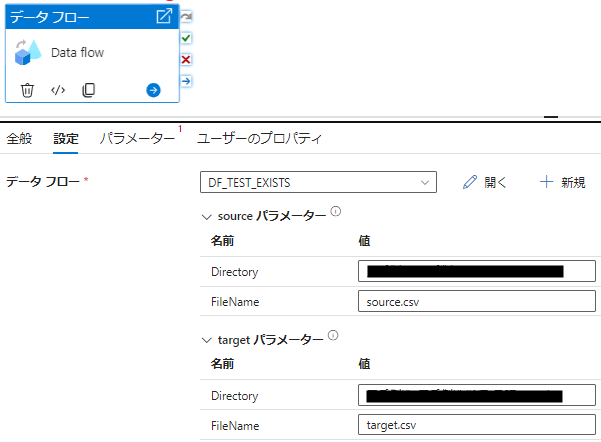Delete the Data flow activity using trash icon
The image size is (601, 442).
pos(28,90)
